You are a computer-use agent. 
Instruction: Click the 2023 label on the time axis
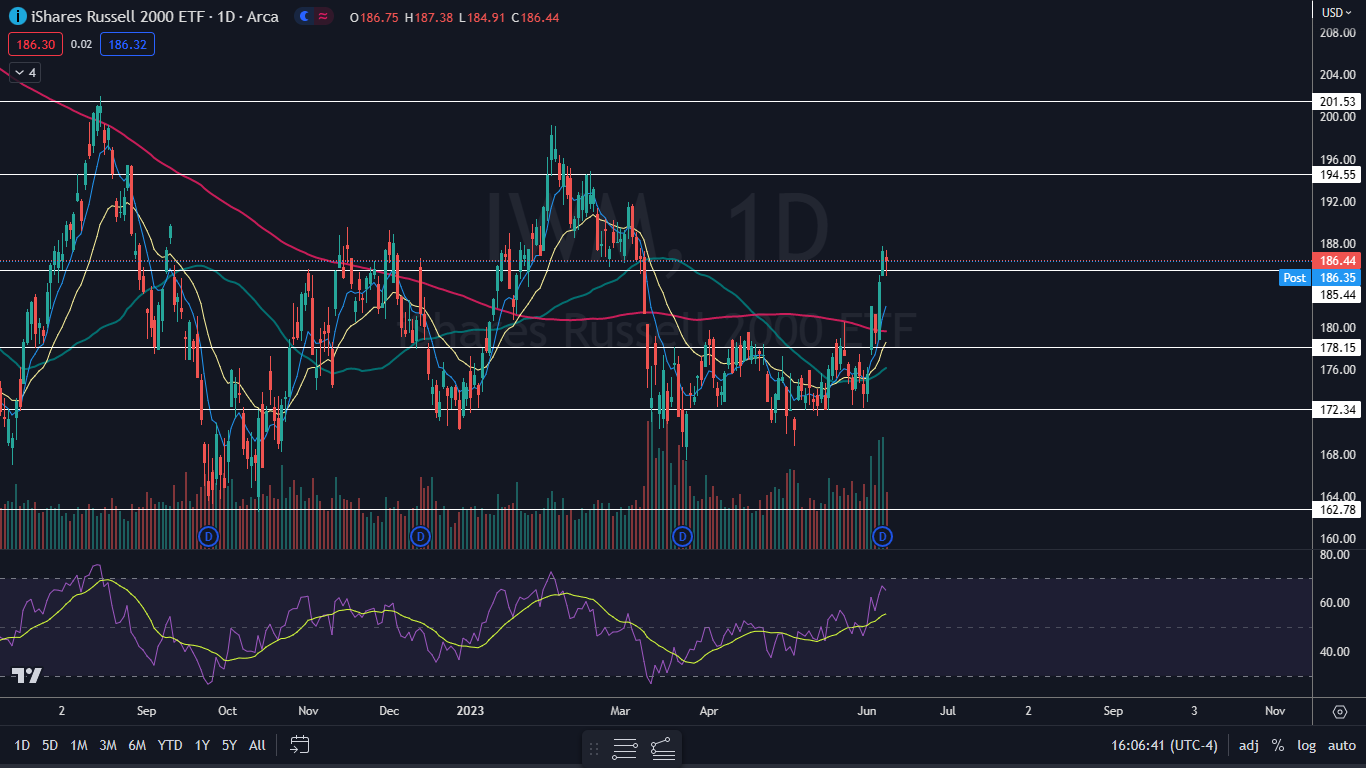(470, 711)
